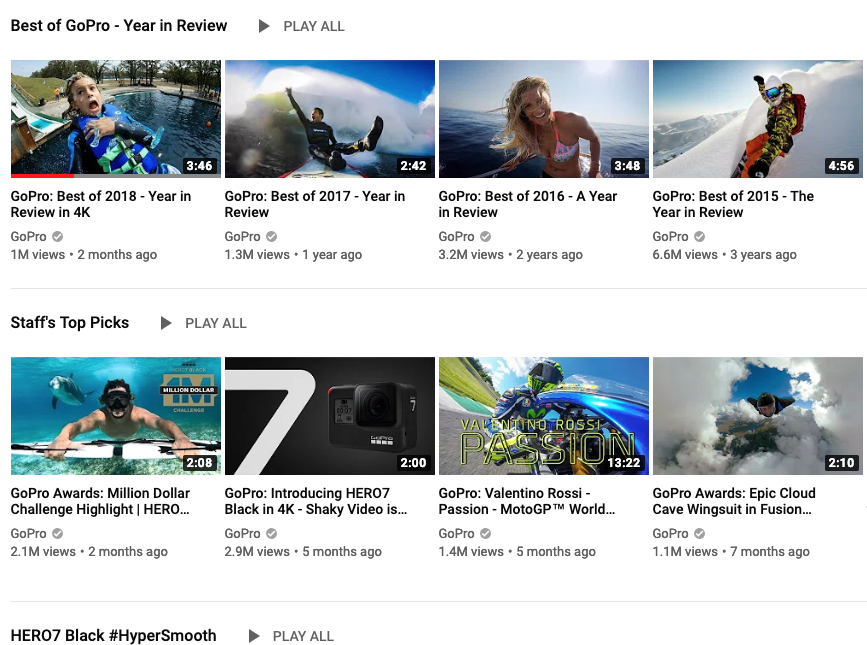Click verified badge under Best of 2018 video

click(58, 237)
